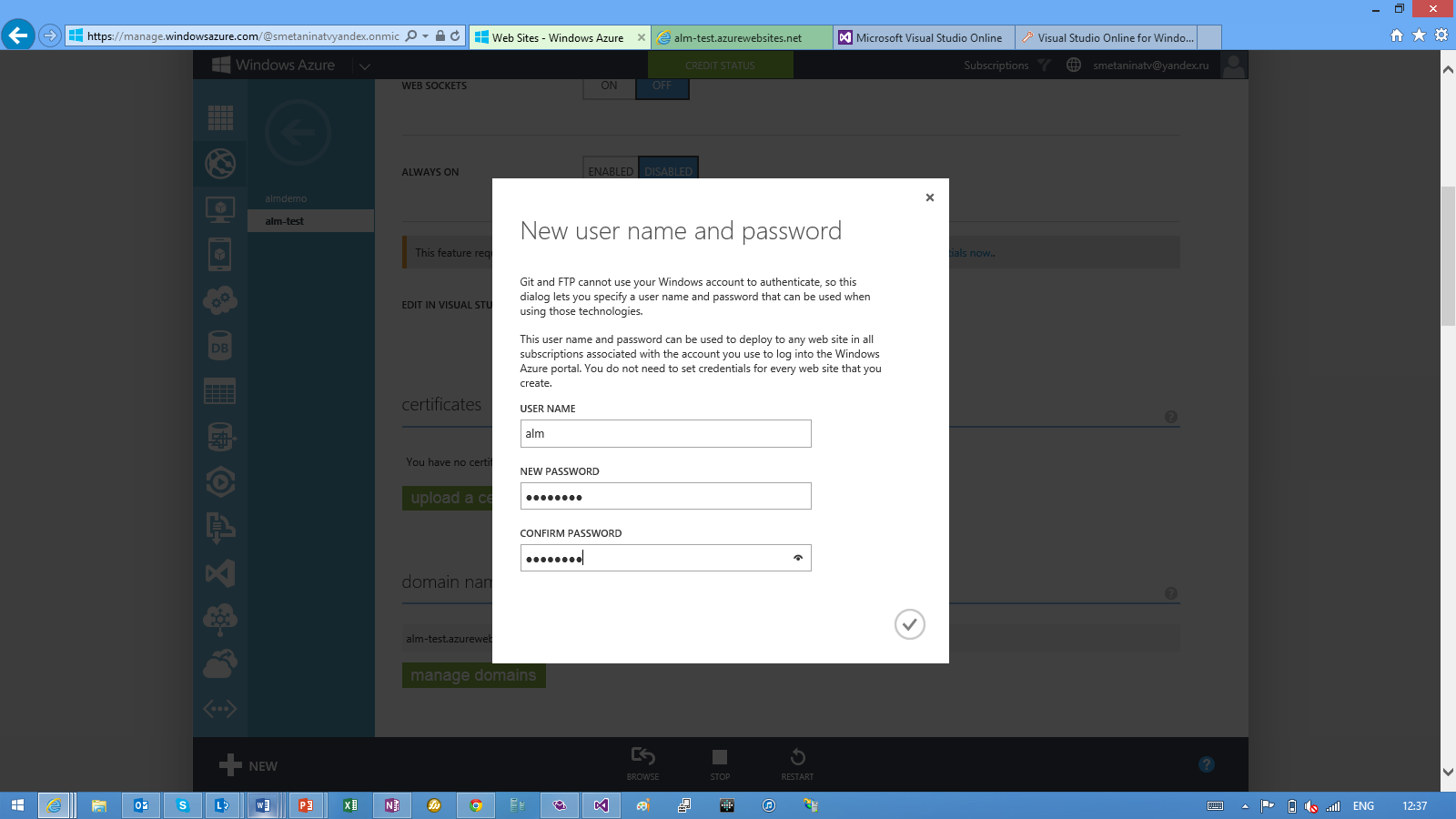
Task: Open Service Bus icon in sidebar
Action: tap(220, 527)
